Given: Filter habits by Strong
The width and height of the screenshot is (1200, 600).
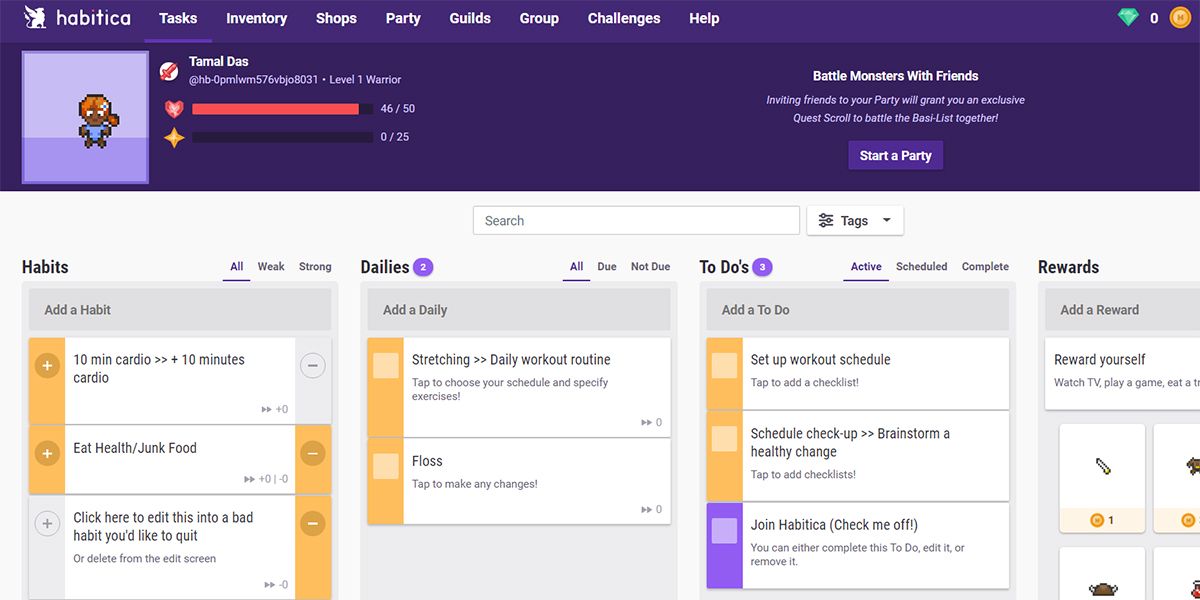Looking at the screenshot, I should click(315, 267).
